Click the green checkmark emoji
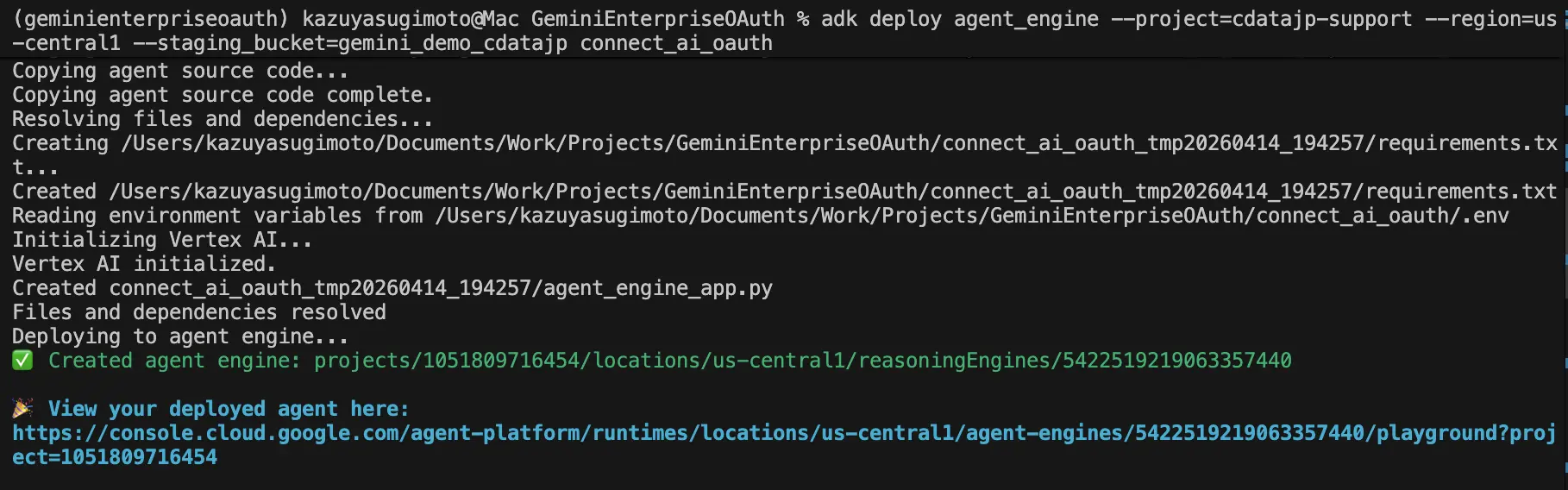 click(x=22, y=361)
